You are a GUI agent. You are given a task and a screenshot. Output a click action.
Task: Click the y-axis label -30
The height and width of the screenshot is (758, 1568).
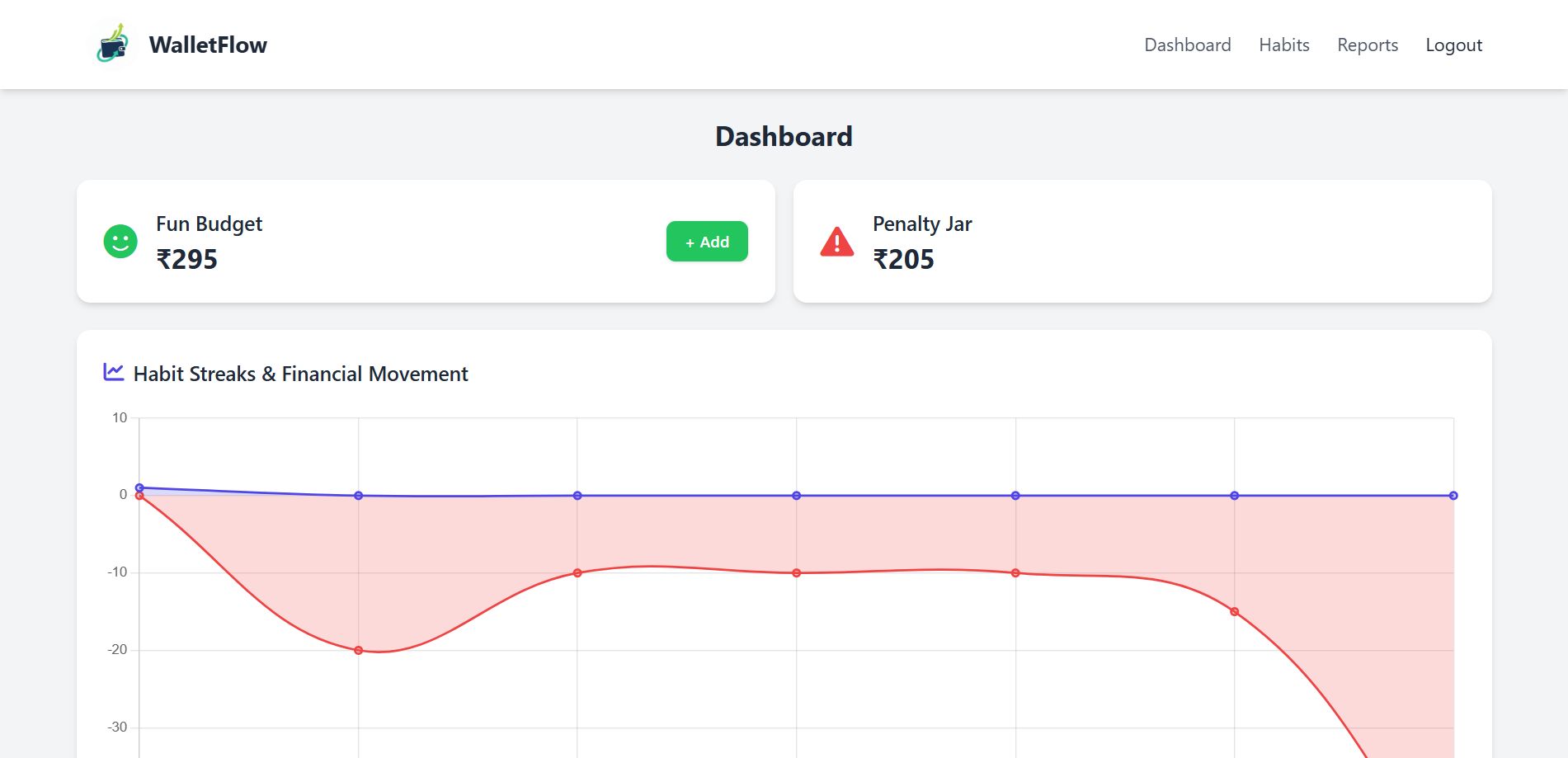click(x=117, y=727)
